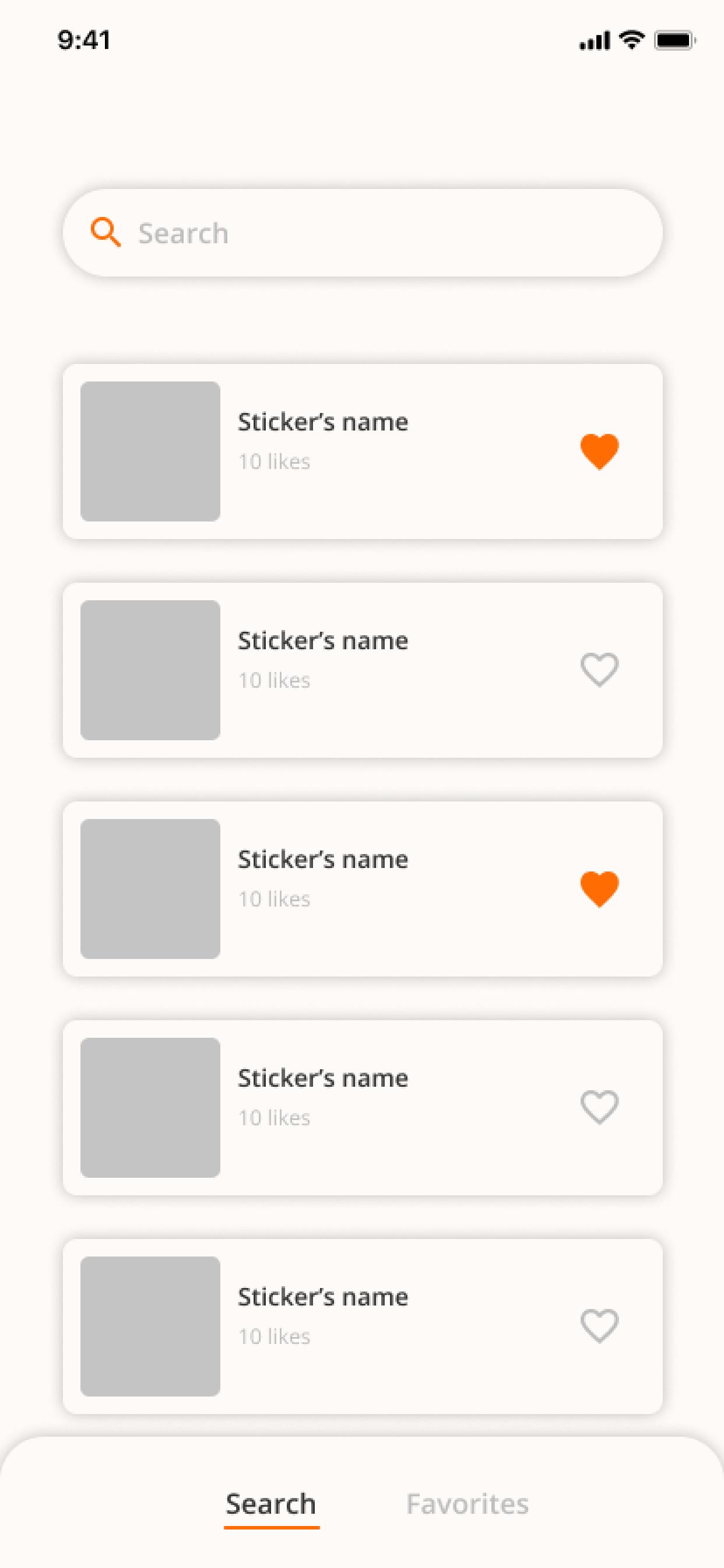Focus the Search input field
Image resolution: width=724 pixels, height=1568 pixels.
(363, 233)
